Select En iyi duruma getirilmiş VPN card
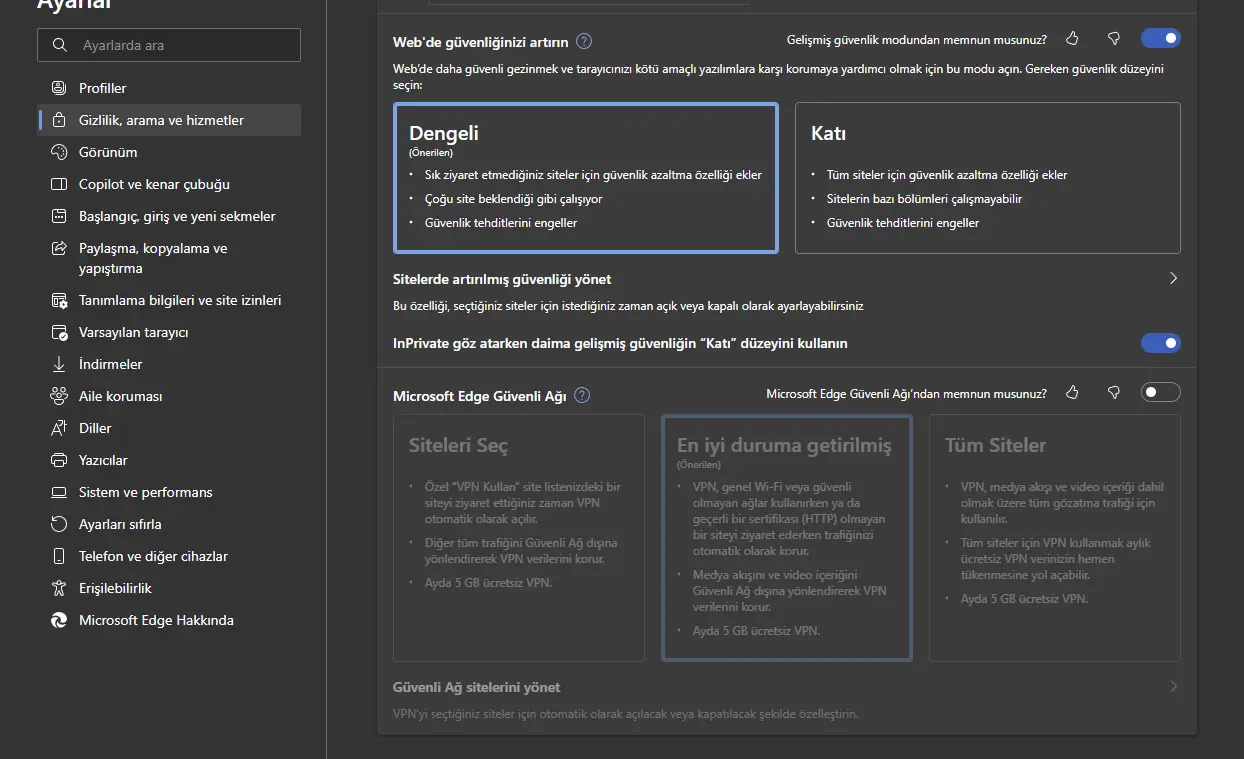The image size is (1244, 759). coord(787,538)
